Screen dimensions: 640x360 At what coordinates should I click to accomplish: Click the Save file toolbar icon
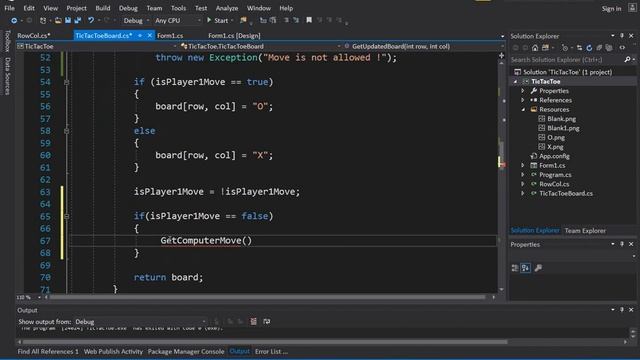tap(68, 20)
